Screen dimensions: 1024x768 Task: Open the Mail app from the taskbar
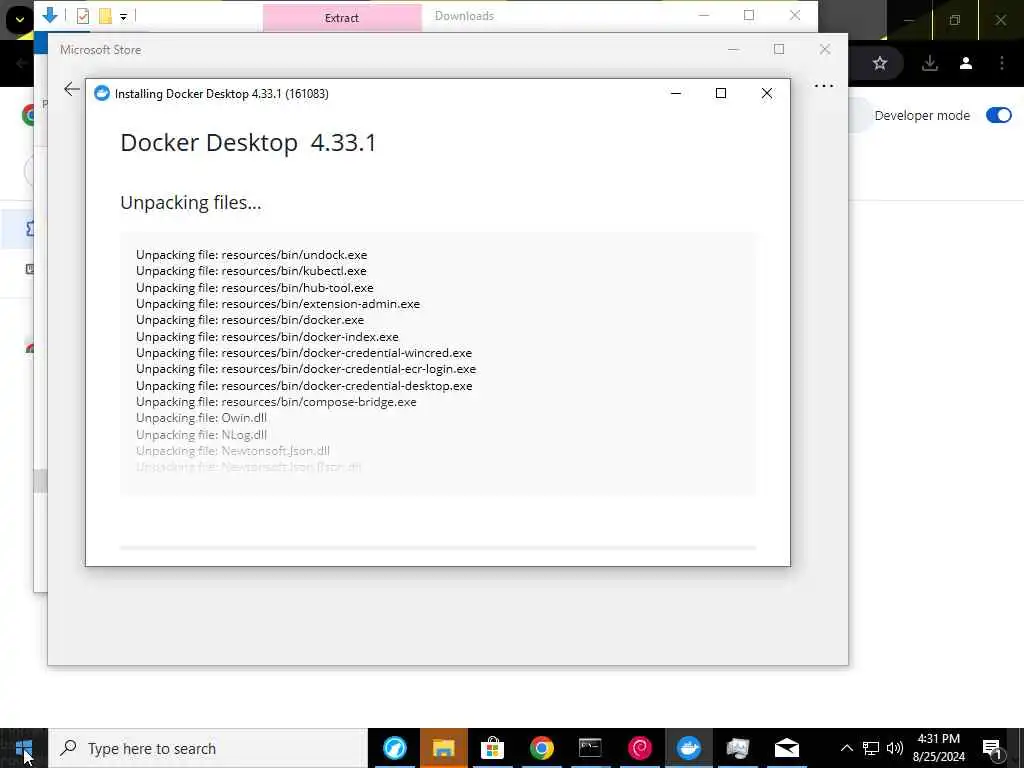point(786,748)
